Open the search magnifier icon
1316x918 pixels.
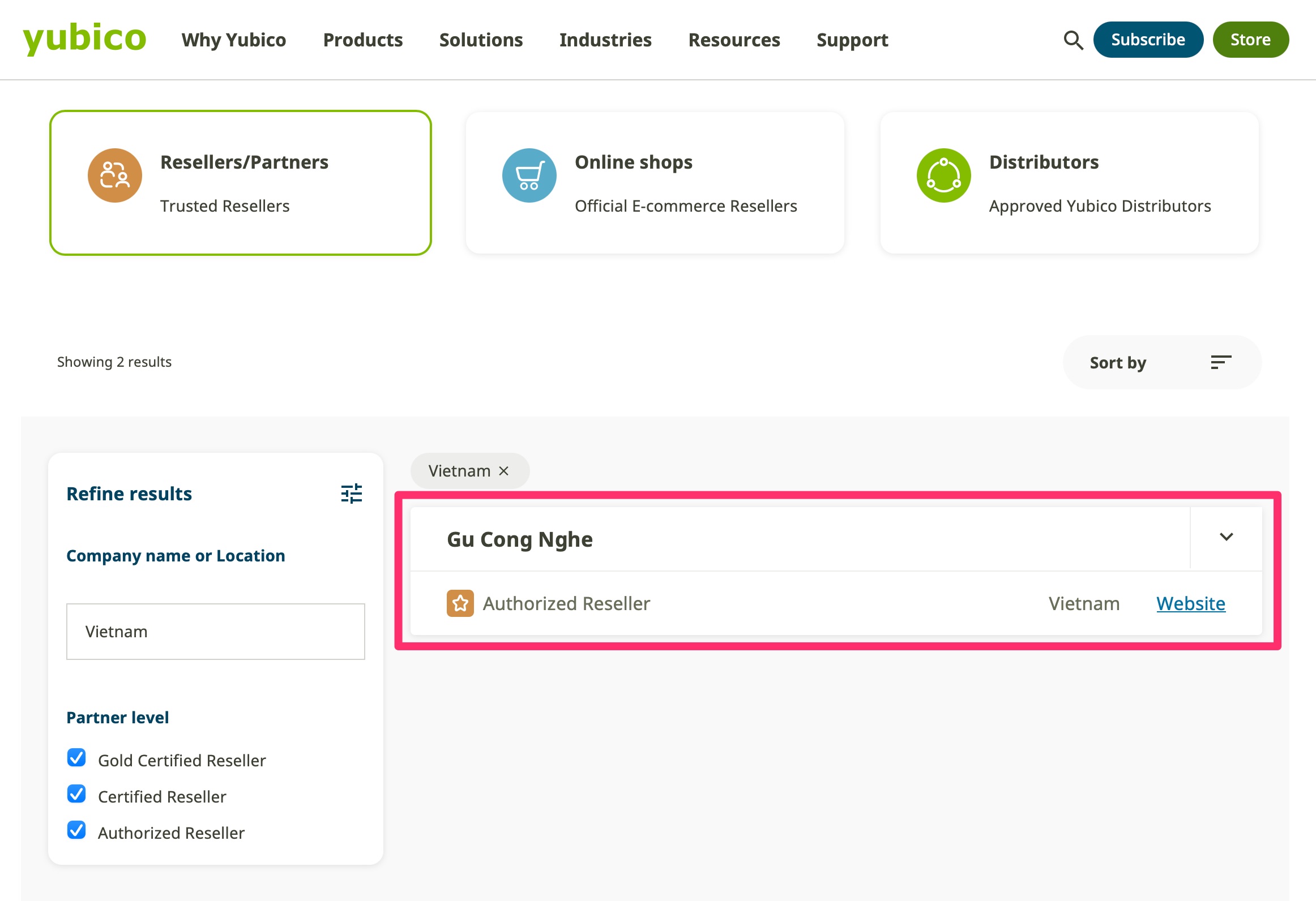click(x=1073, y=40)
